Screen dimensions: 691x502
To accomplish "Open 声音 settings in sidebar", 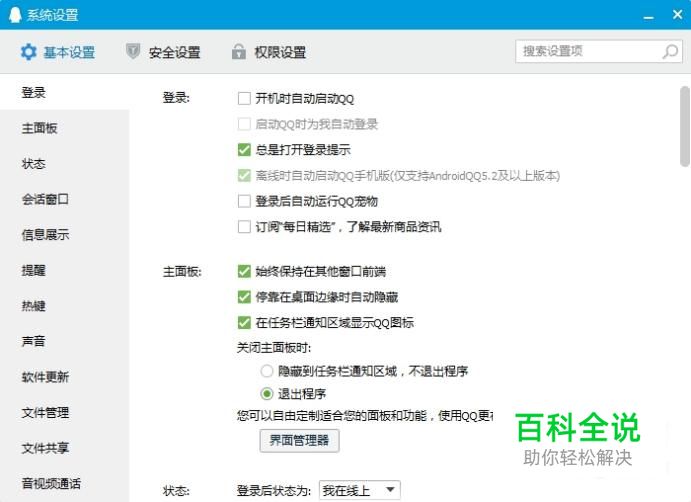I will click(x=64, y=342).
